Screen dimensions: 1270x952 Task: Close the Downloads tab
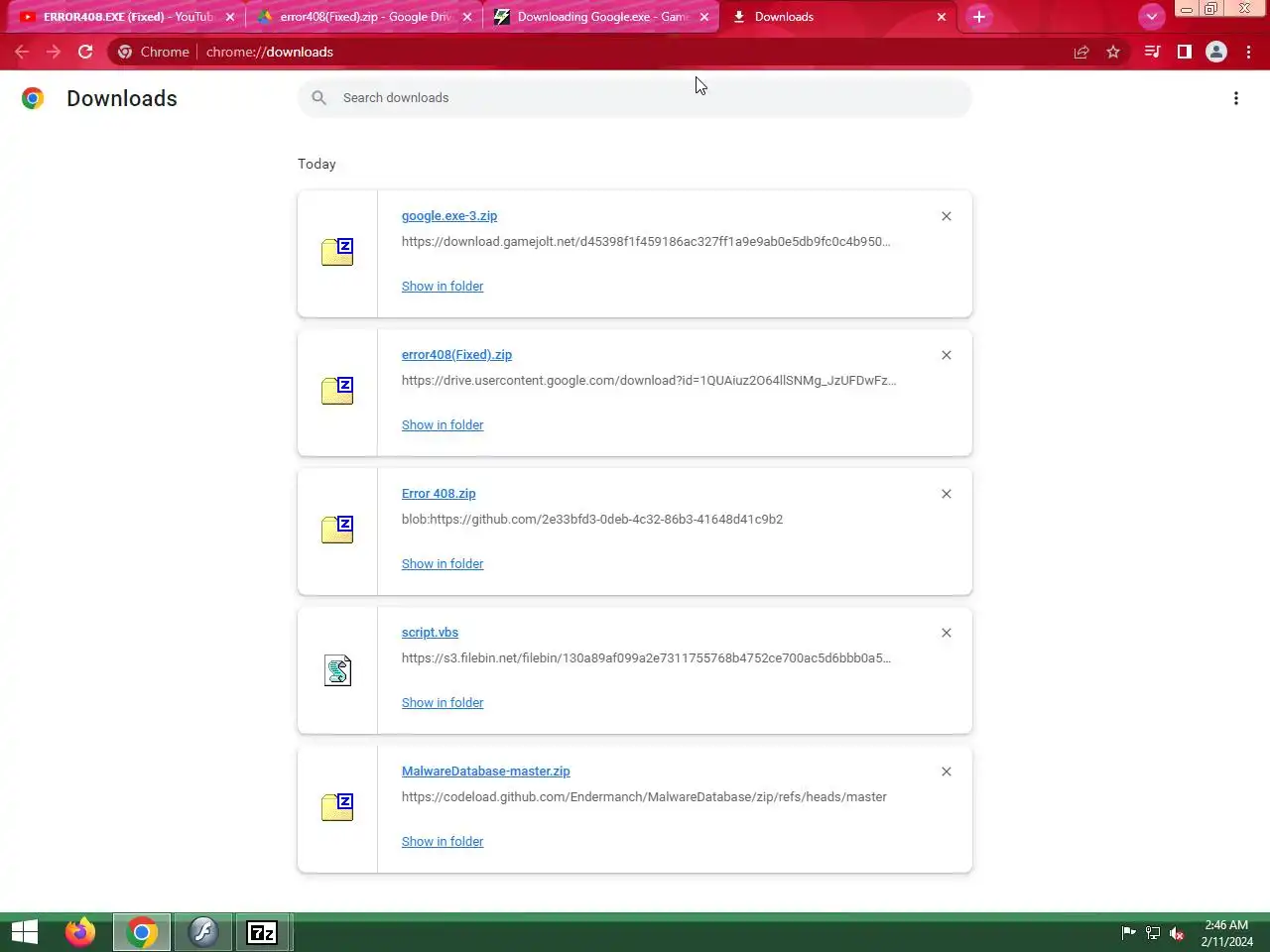click(942, 17)
